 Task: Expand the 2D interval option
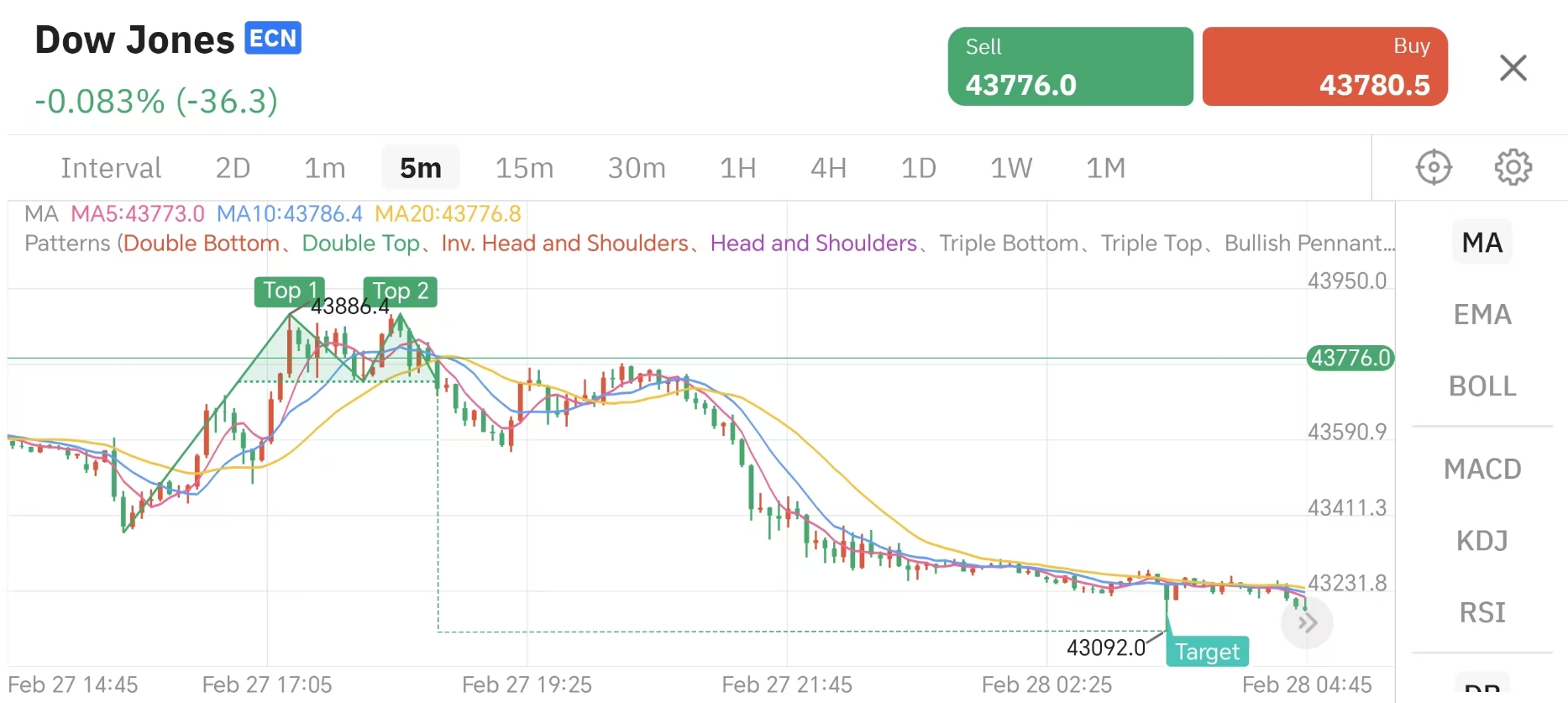coord(233,168)
